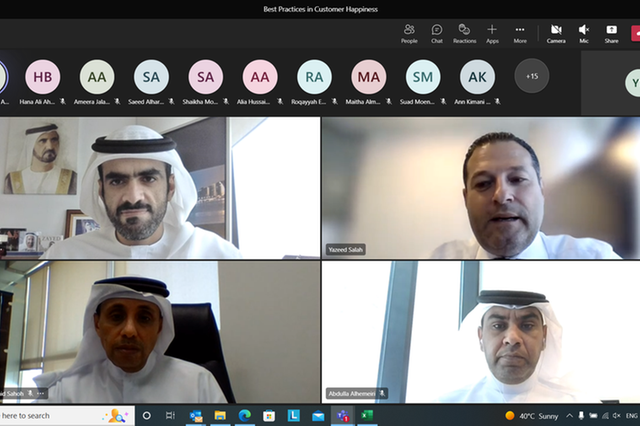This screenshot has height=426, width=640.
Task: Open Excel from the taskbar
Action: (367, 416)
